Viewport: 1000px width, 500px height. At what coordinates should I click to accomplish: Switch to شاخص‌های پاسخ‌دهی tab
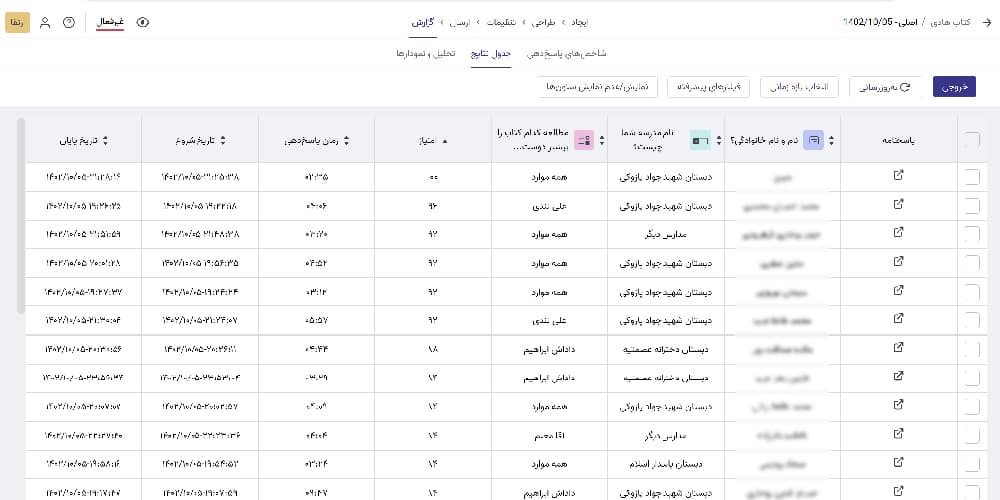click(x=566, y=52)
